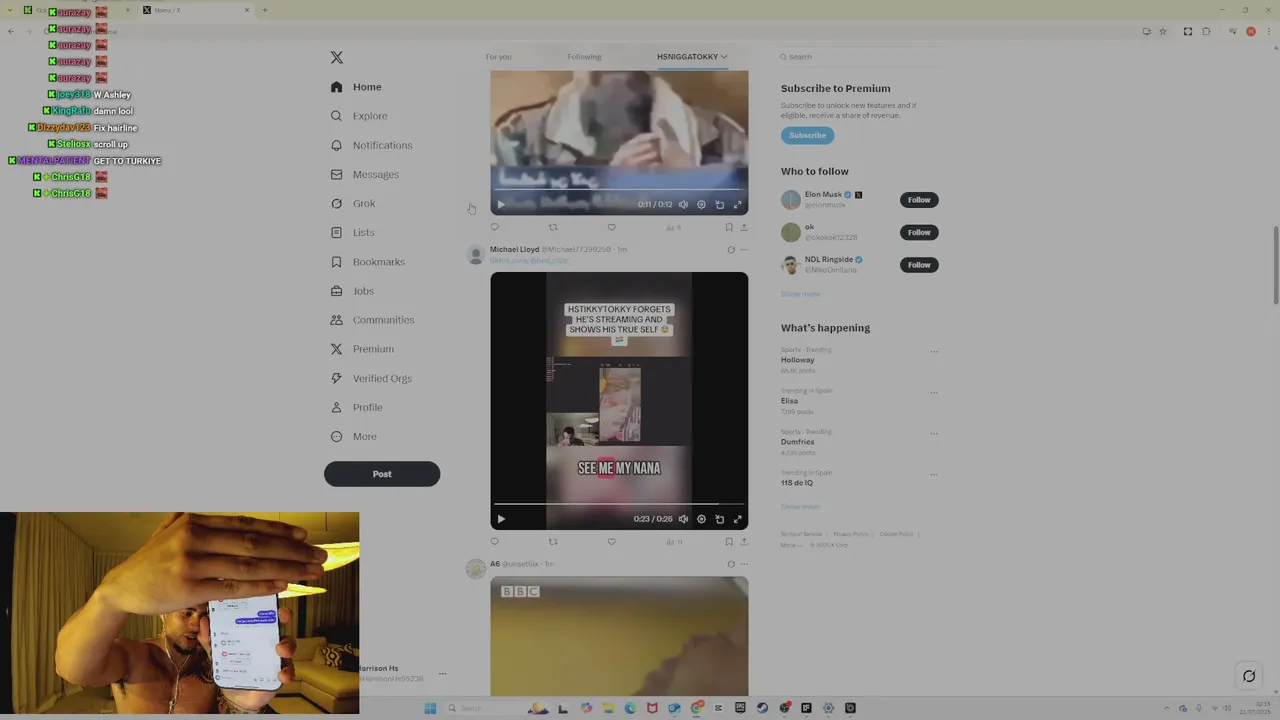Open options for Dumfries trending topic

click(934, 434)
